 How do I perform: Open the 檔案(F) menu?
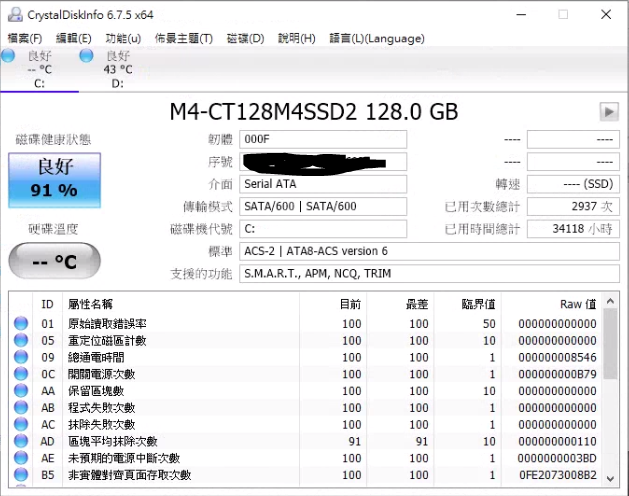25,39
